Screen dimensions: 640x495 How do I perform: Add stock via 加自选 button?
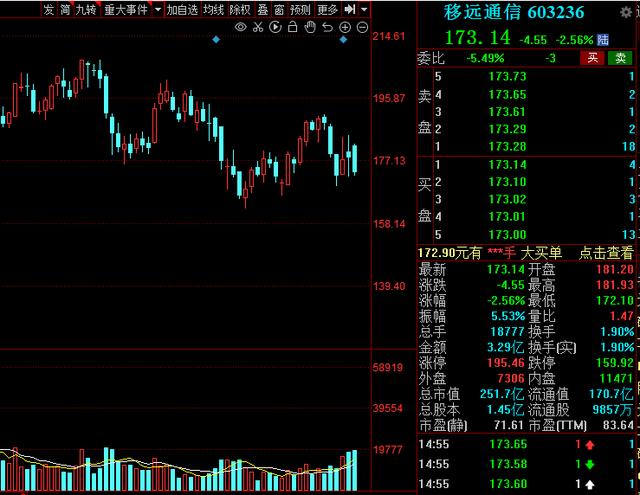(182, 9)
